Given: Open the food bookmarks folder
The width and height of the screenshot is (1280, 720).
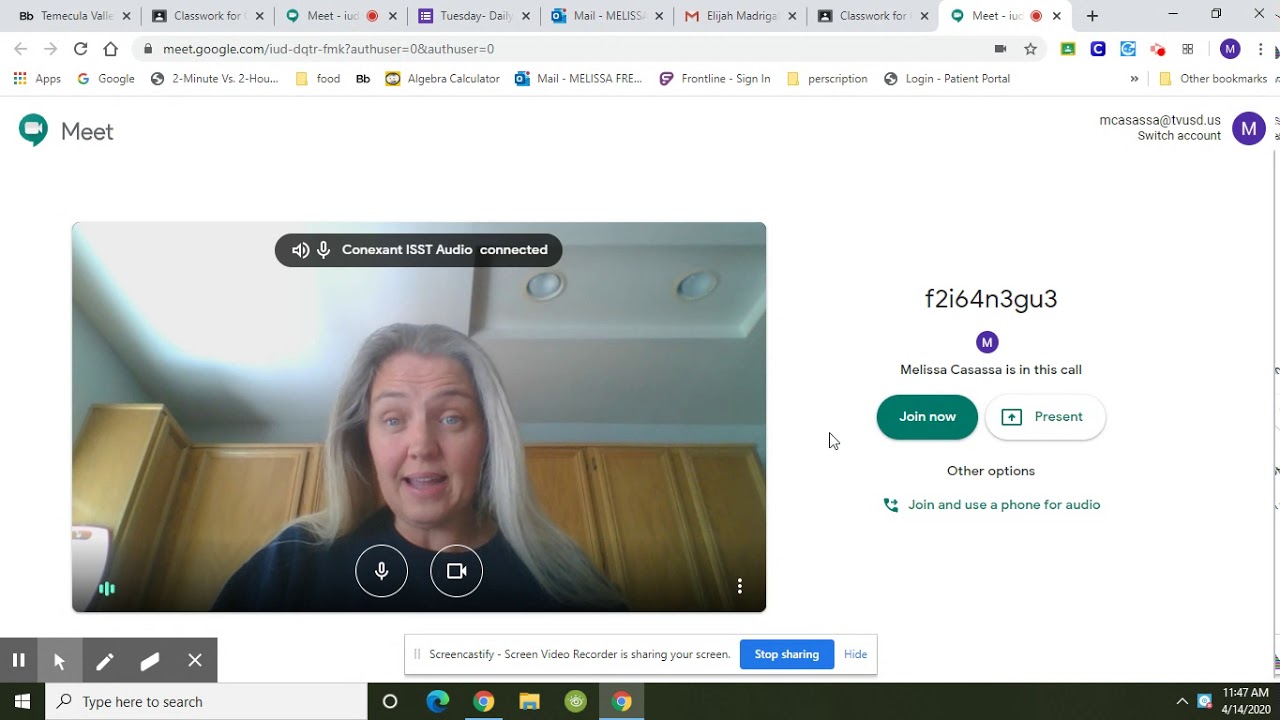Looking at the screenshot, I should [x=318, y=79].
